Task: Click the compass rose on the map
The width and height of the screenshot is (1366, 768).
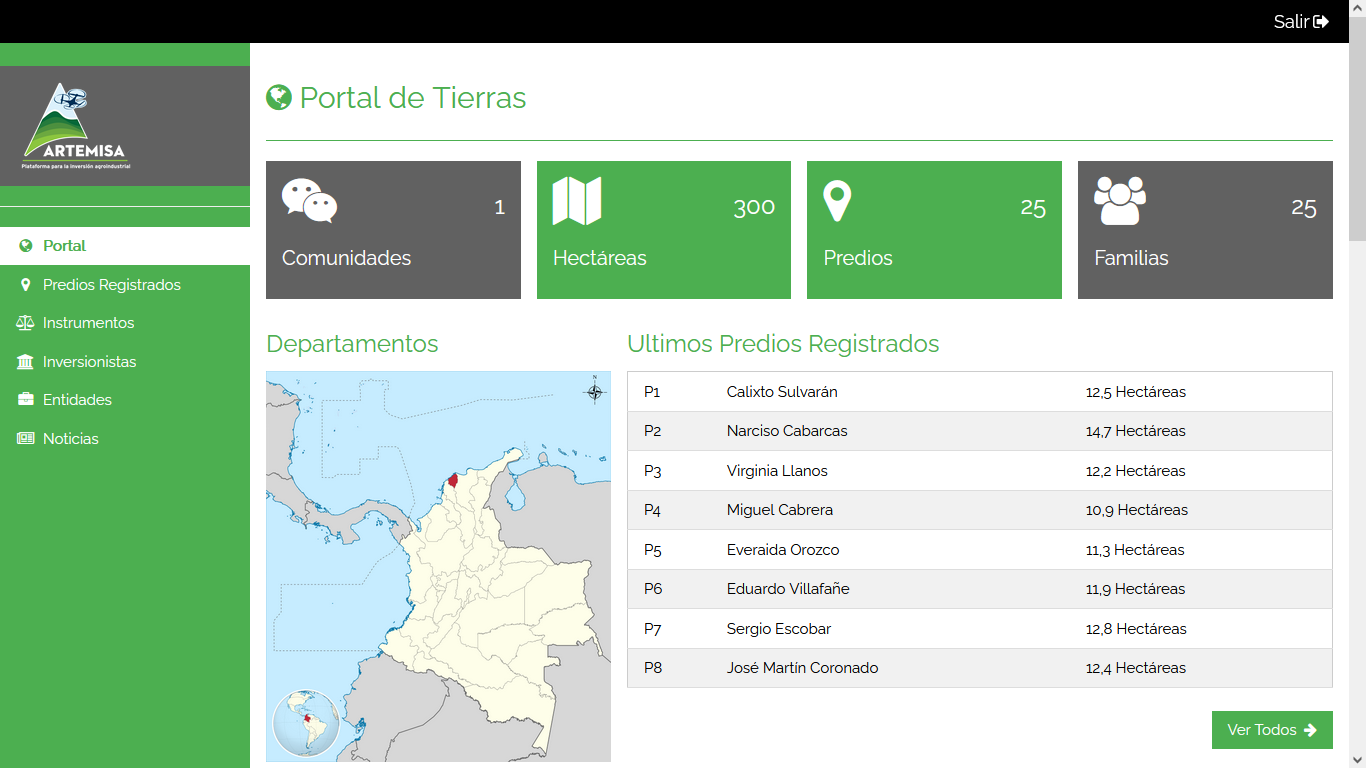Action: point(595,391)
